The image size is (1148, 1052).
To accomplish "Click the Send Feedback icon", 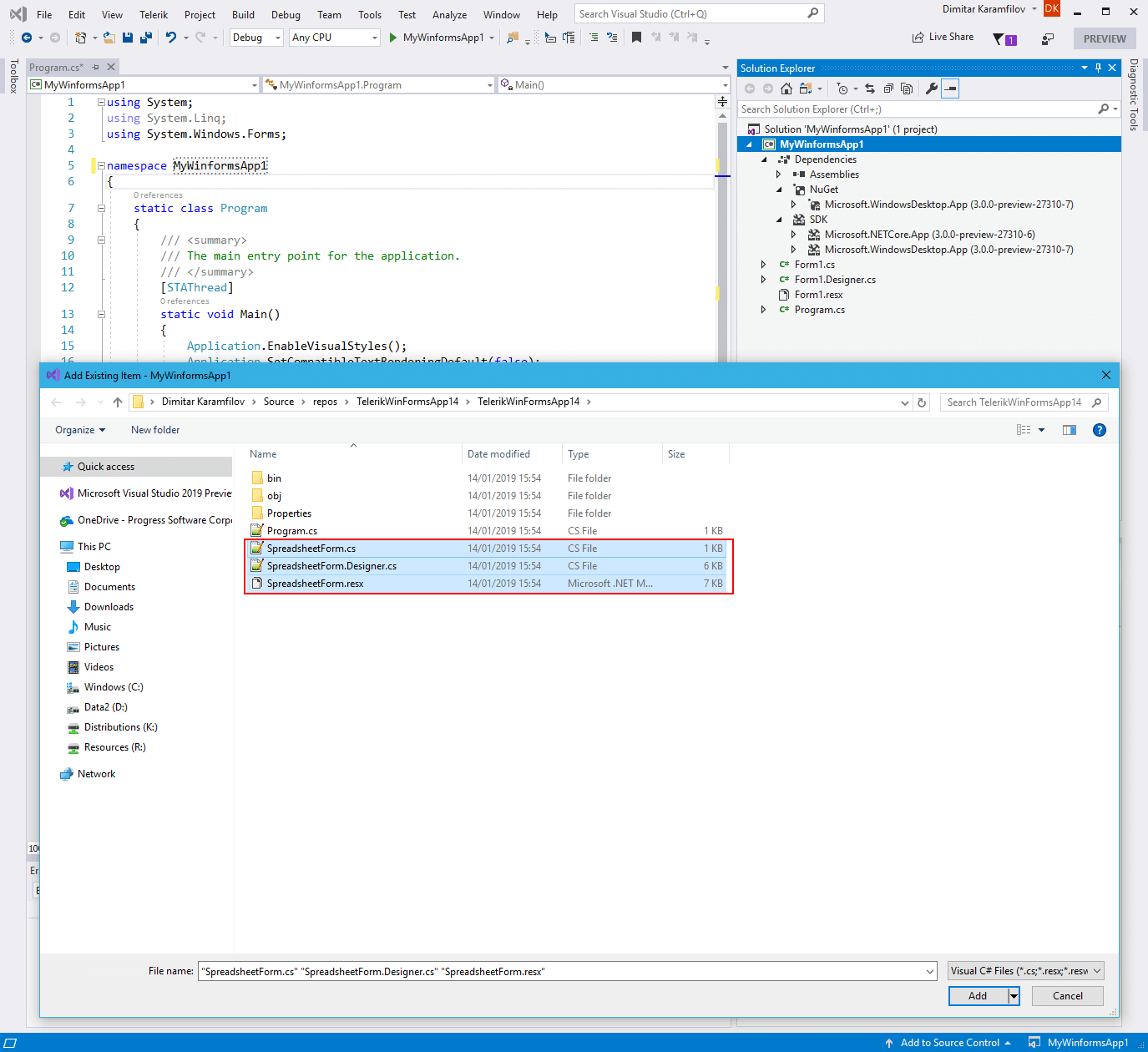I will (x=1048, y=38).
